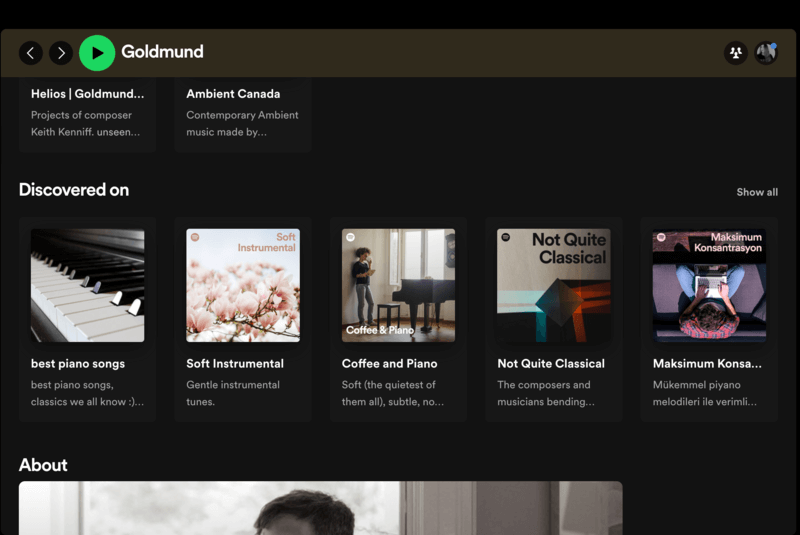Open the Soft Instrumental cover image
The image size is (800, 535).
click(x=243, y=285)
